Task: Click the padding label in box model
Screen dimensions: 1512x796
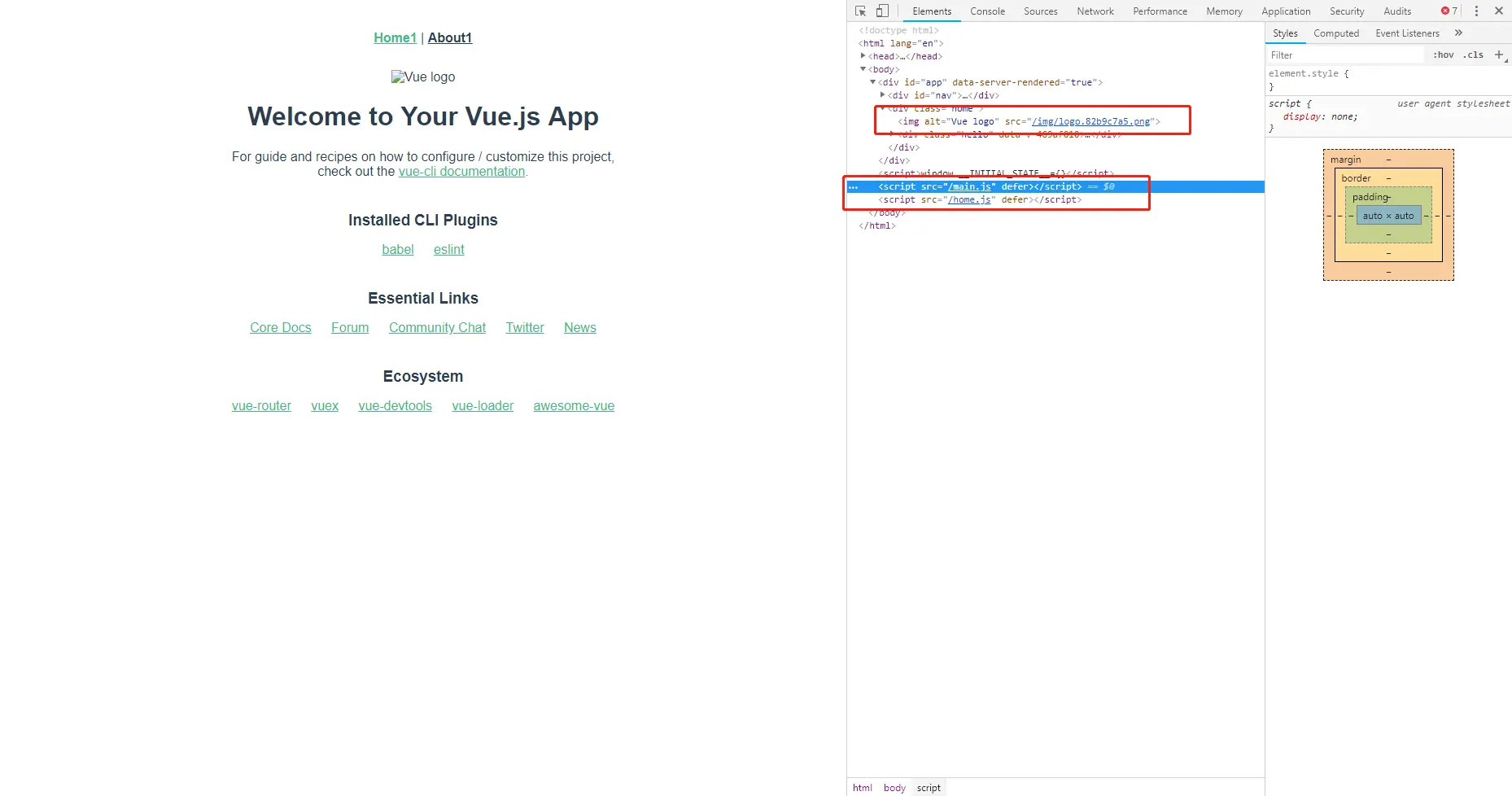Action: [1370, 197]
